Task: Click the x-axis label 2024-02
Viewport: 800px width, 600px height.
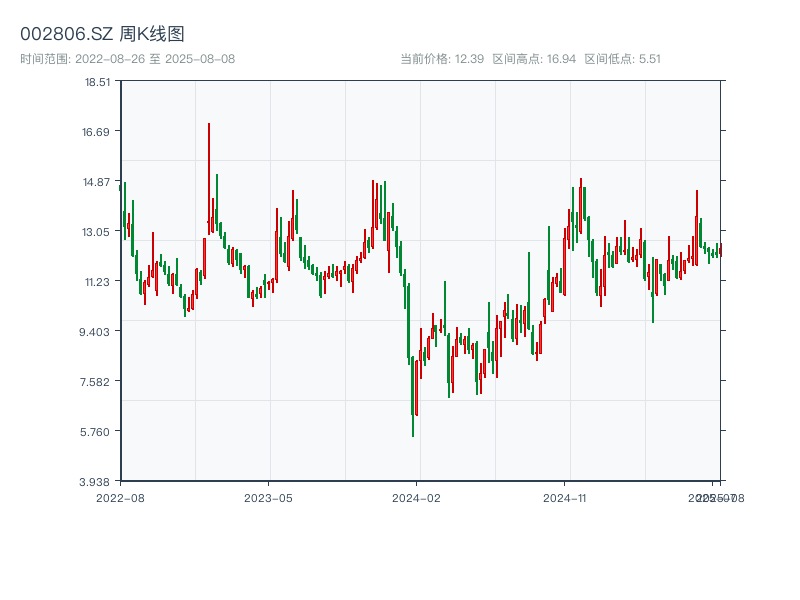Action: pyautogui.click(x=416, y=498)
